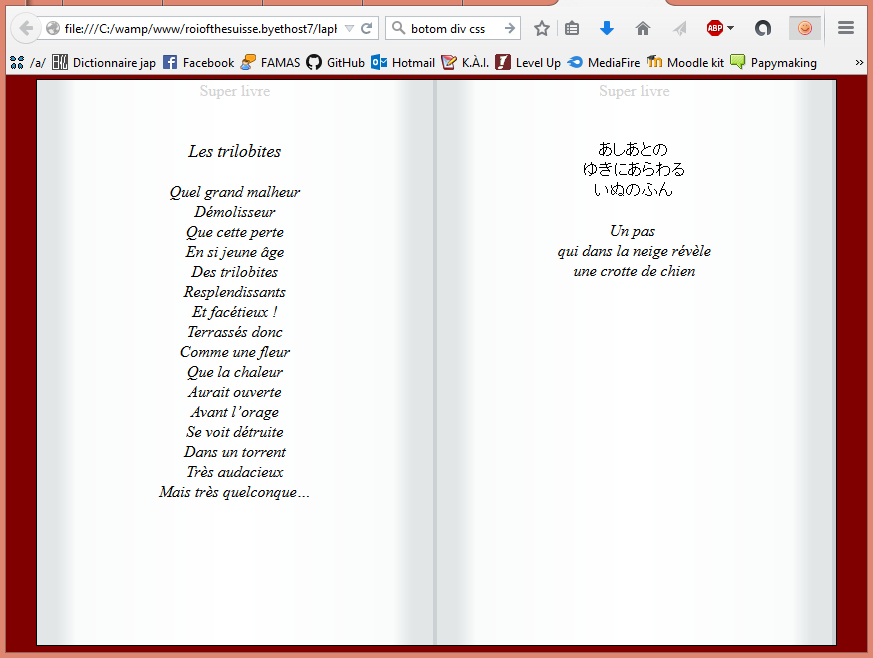
Task: Open the Dictionnaire jap bookmark
Action: click(104, 62)
